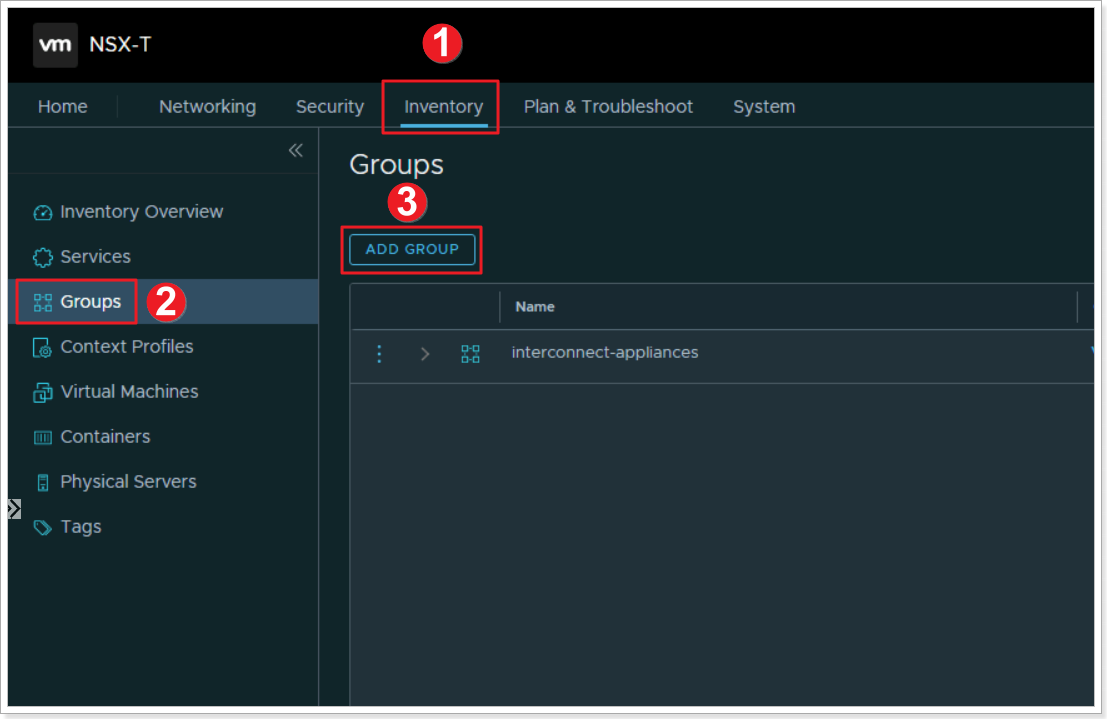
Task: Click the Tags icon
Action: pyautogui.click(x=42, y=528)
